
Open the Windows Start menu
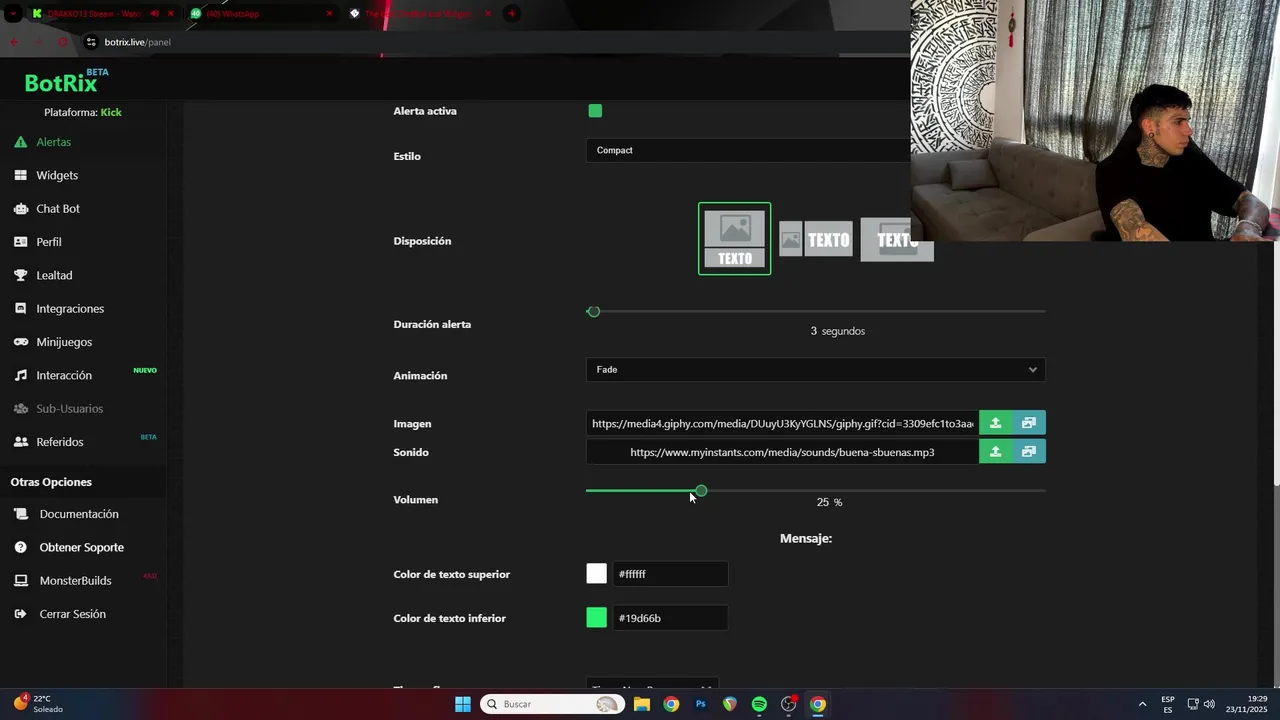tap(463, 704)
